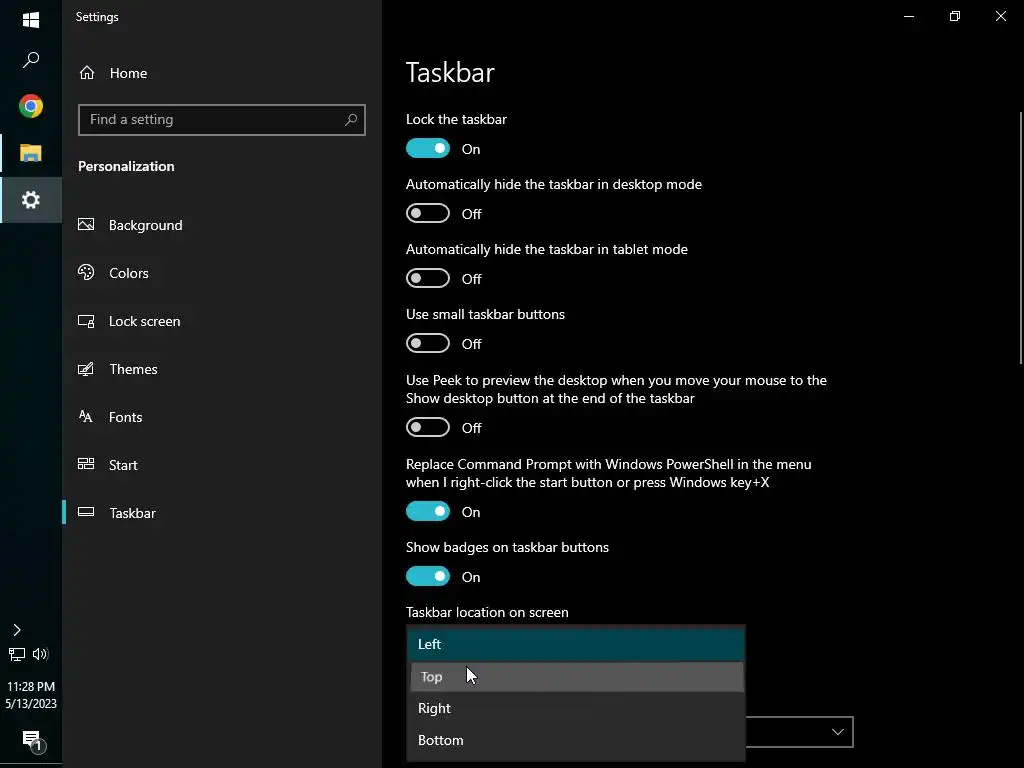Click the volume speaker tray icon
Screen dimensions: 1024x768
point(41,654)
